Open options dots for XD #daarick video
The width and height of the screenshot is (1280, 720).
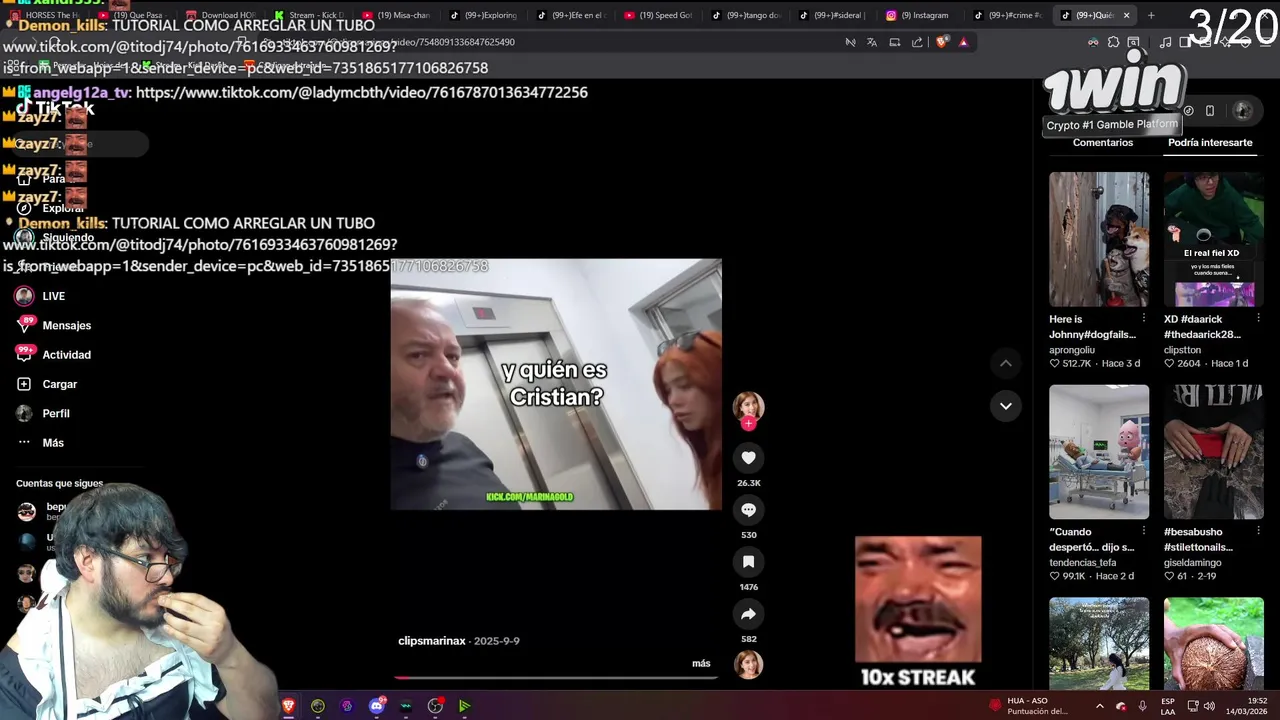(x=1258, y=319)
